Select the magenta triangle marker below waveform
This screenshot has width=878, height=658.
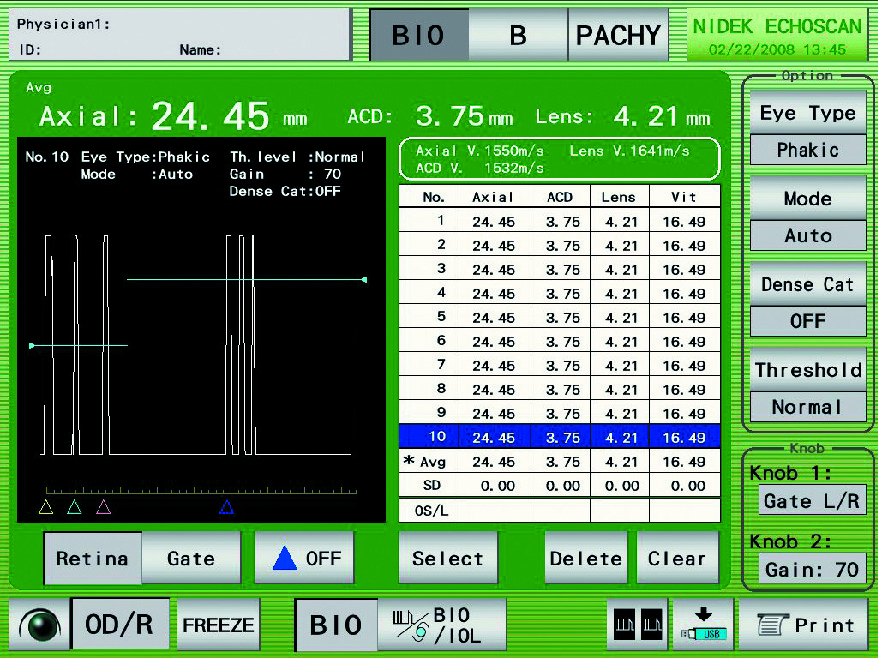pos(104,507)
